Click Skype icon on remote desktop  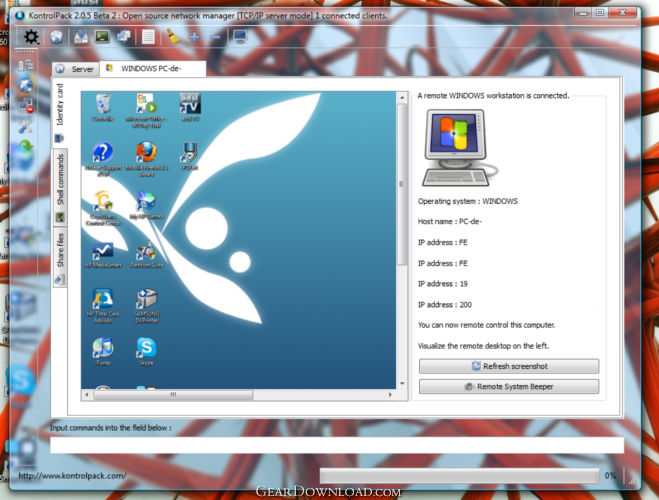(146, 351)
